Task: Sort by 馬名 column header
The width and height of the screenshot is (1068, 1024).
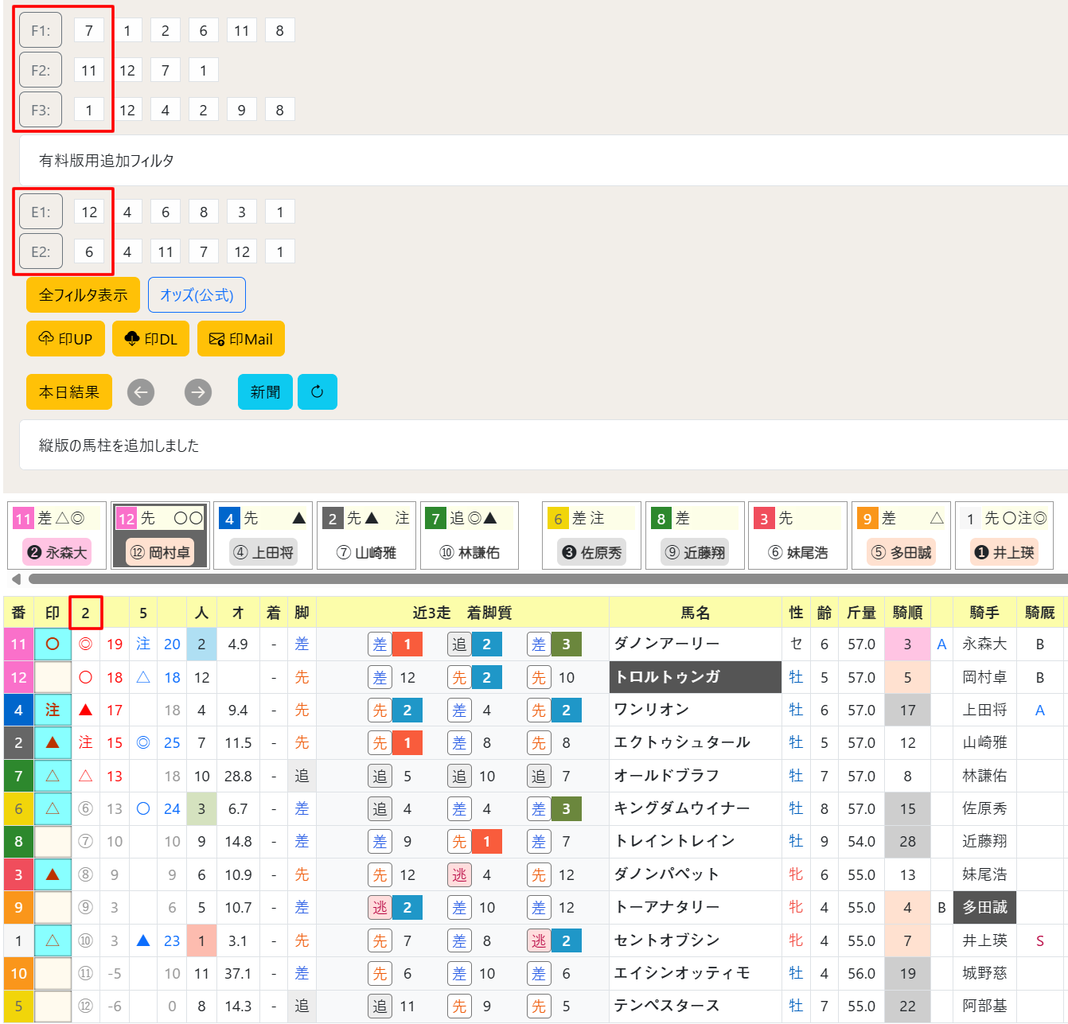Action: pyautogui.click(x=695, y=612)
